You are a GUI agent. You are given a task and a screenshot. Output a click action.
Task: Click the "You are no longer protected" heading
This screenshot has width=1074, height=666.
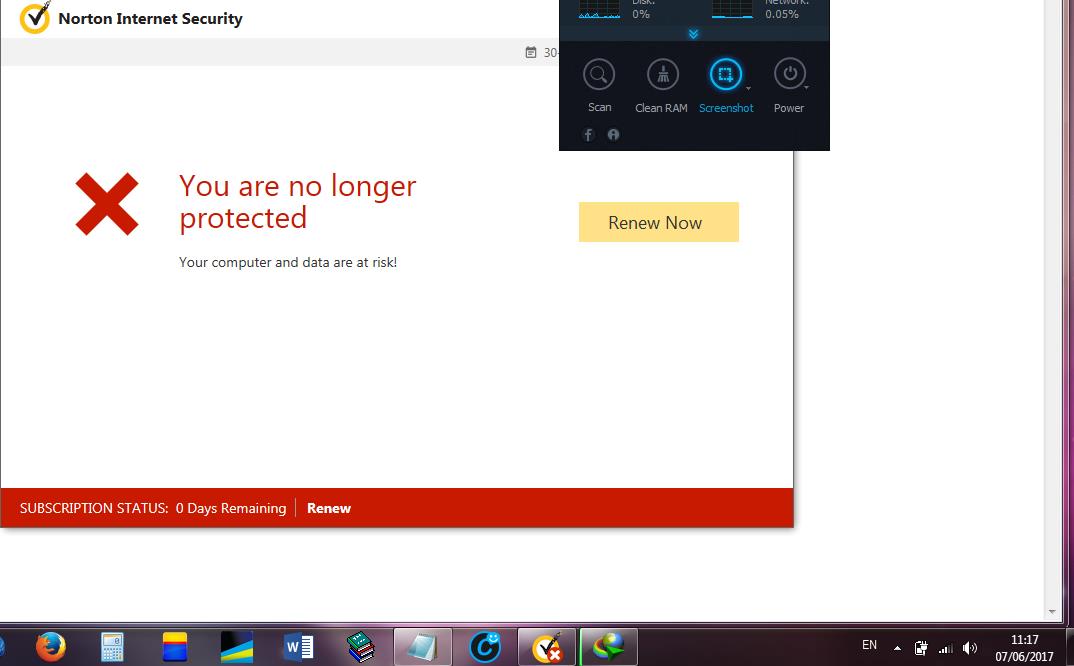click(298, 202)
